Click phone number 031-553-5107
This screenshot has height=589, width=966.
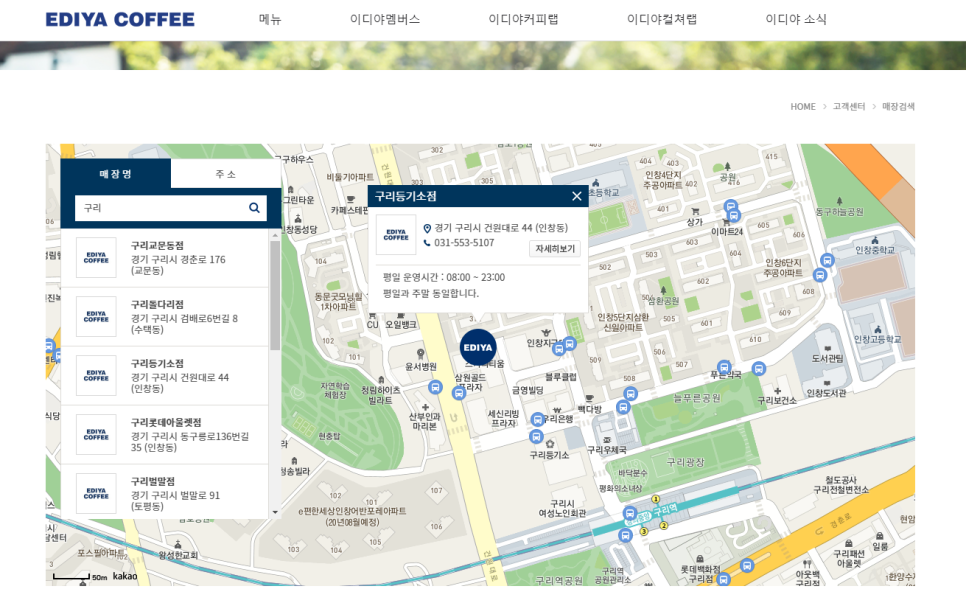tap(464, 243)
